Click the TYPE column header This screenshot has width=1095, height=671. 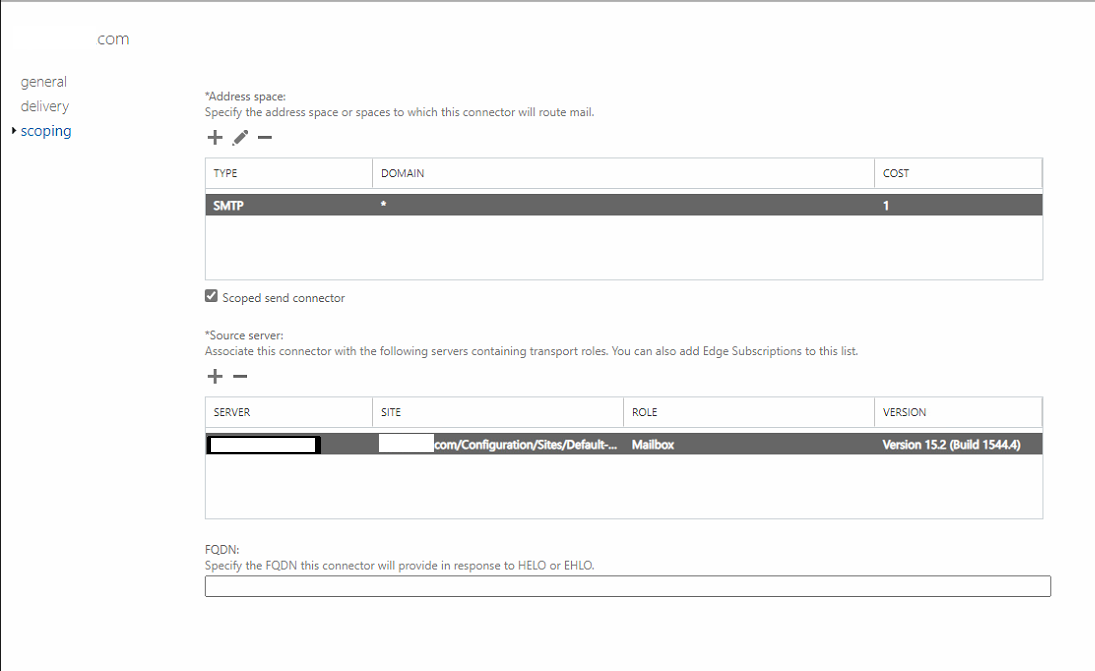tap(224, 172)
